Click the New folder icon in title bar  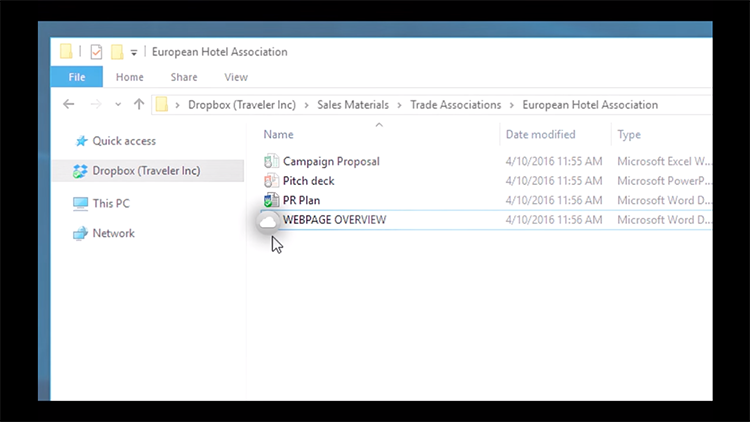(x=116, y=52)
